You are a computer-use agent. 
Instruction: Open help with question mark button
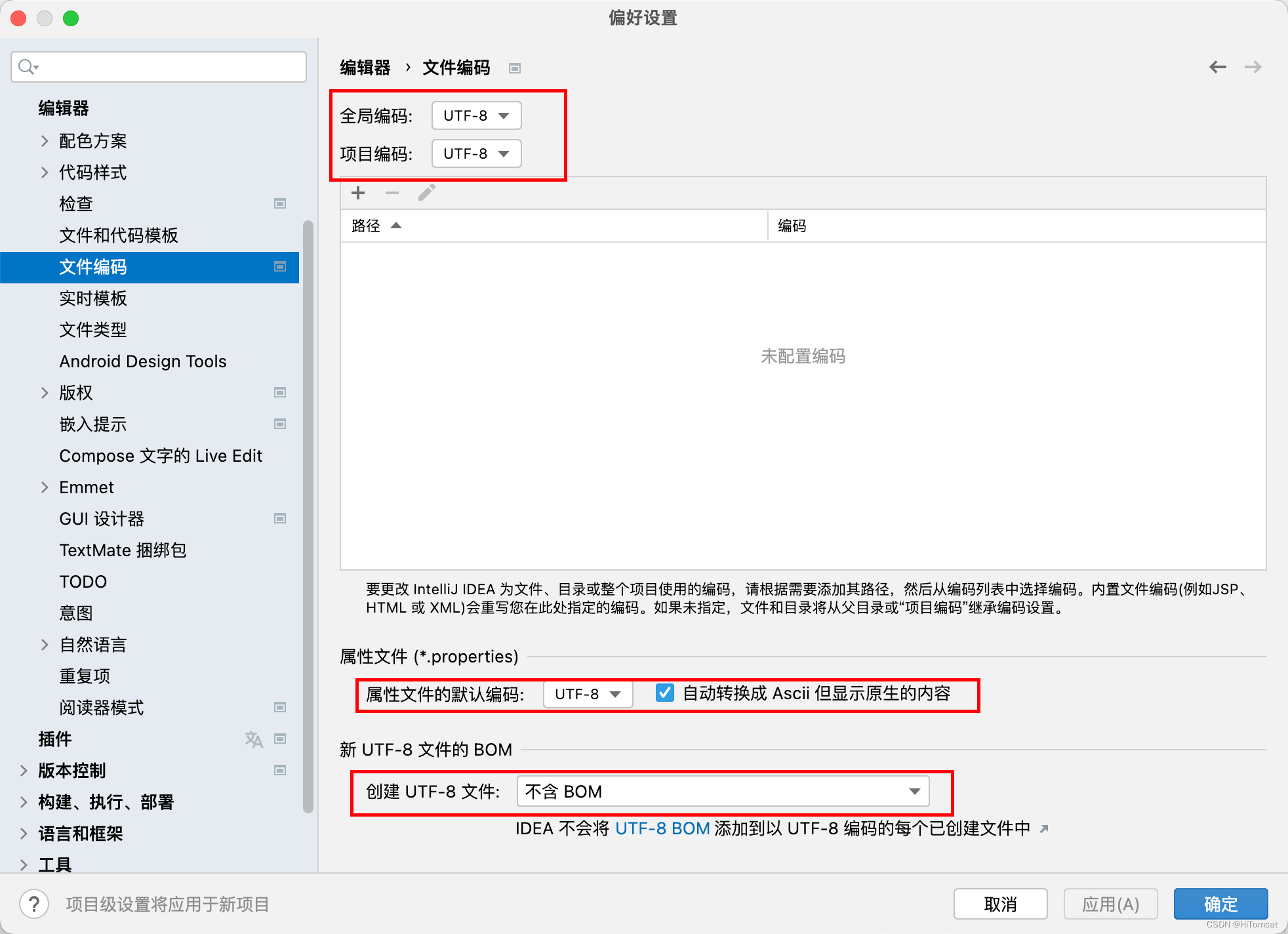tap(34, 904)
